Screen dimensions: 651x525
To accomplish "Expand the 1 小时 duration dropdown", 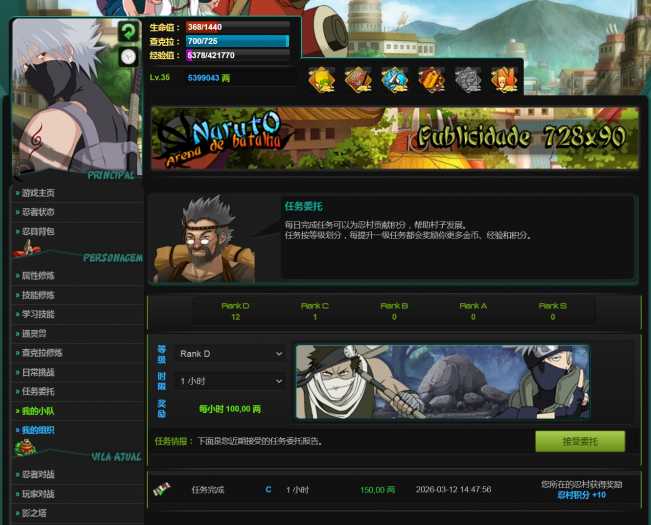I will 230,381.
